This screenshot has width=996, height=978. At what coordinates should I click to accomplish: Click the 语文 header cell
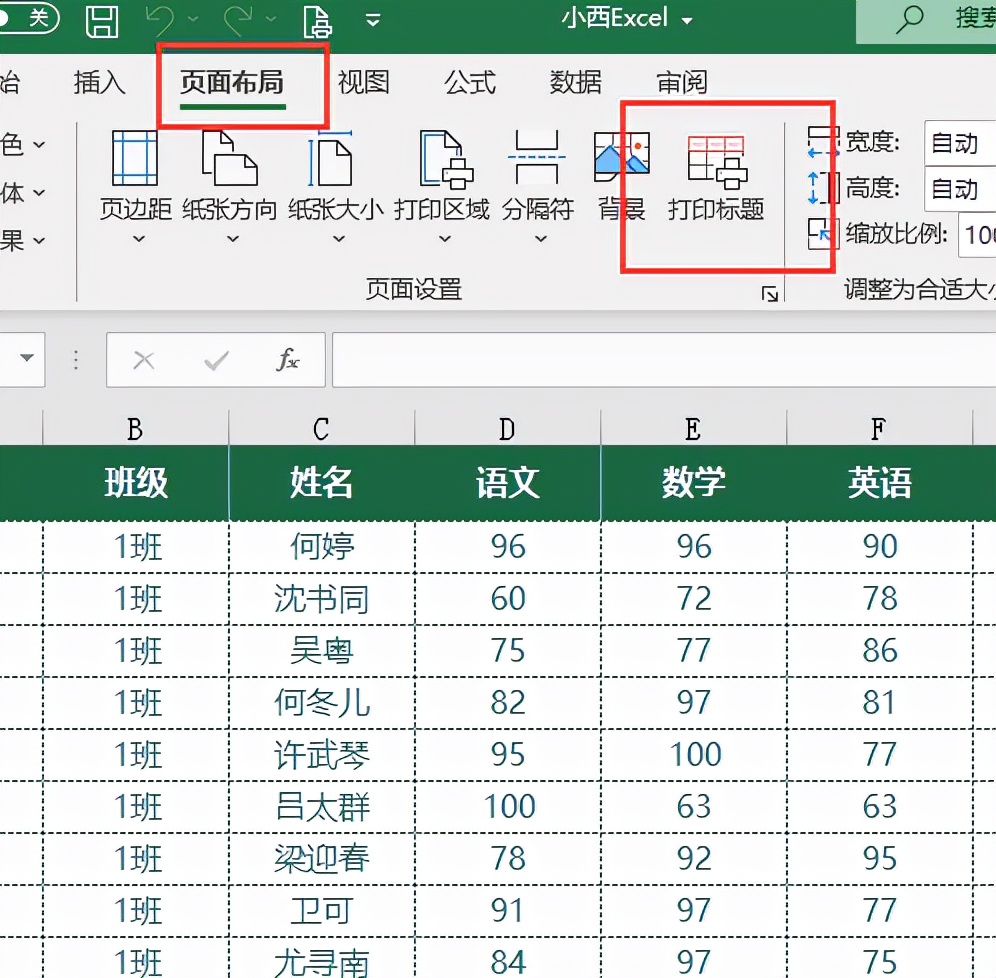point(508,483)
